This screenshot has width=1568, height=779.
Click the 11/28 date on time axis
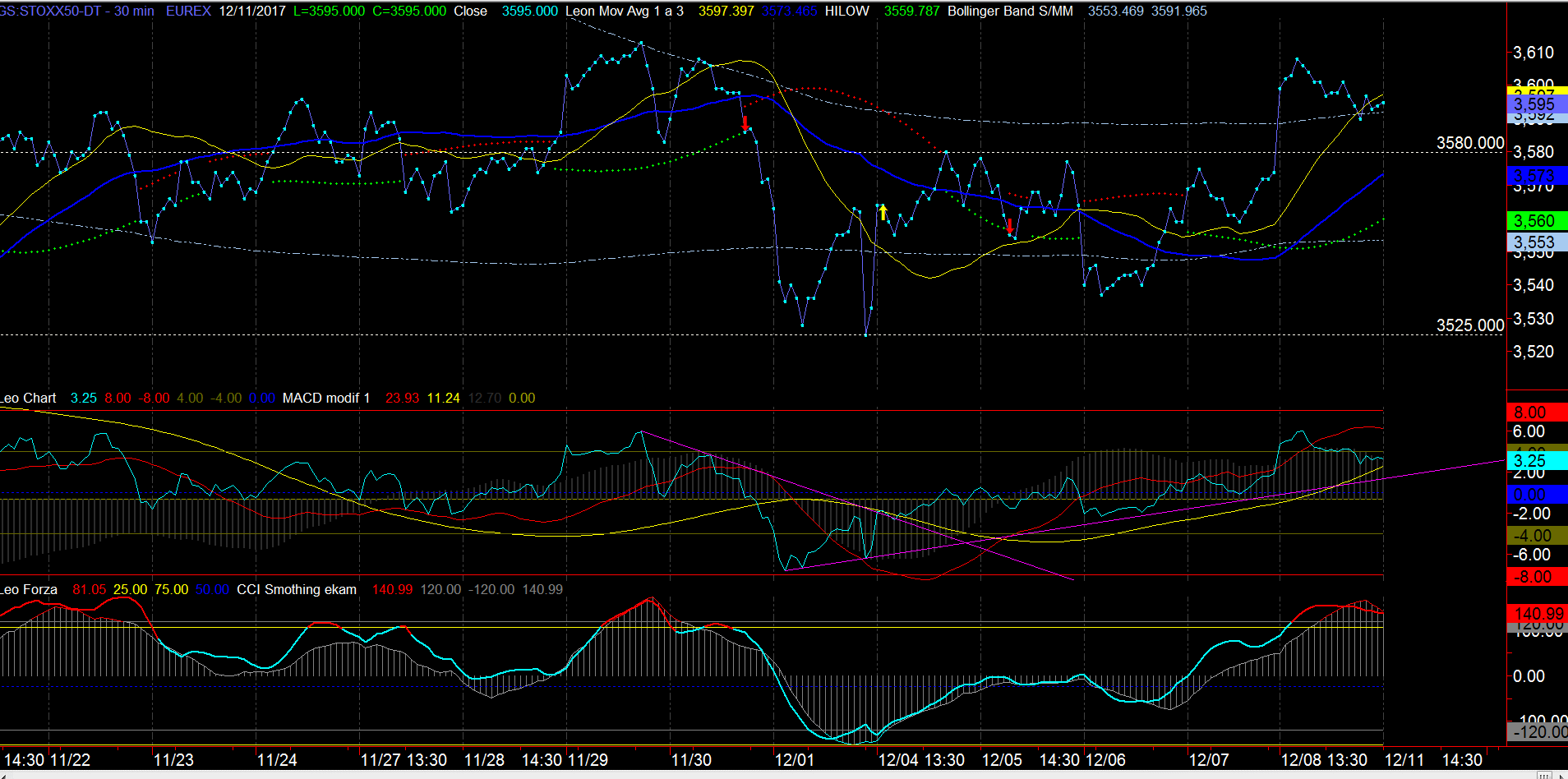pyautogui.click(x=484, y=760)
